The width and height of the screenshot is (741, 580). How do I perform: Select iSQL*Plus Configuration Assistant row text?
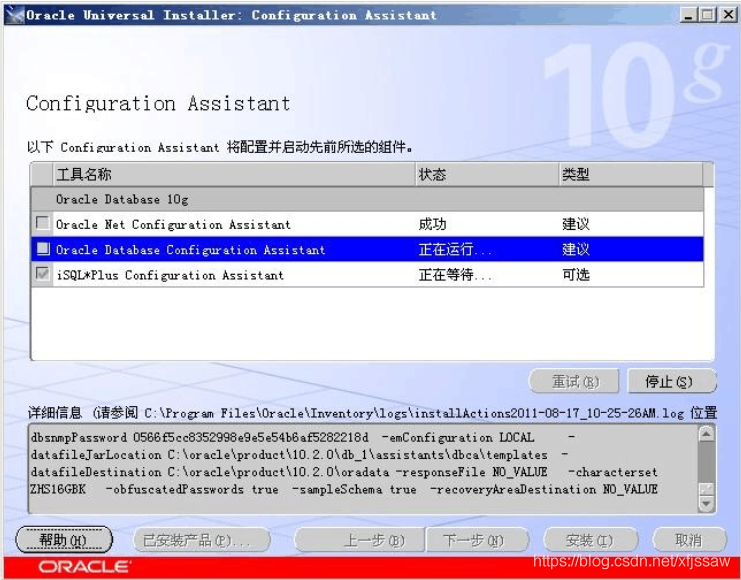click(170, 275)
